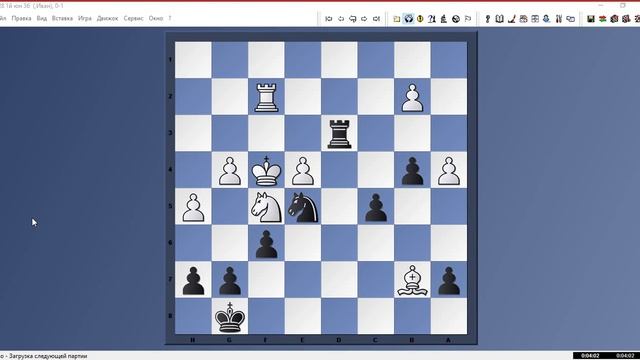
Task: Step one move back arrow
Action: click(341, 19)
